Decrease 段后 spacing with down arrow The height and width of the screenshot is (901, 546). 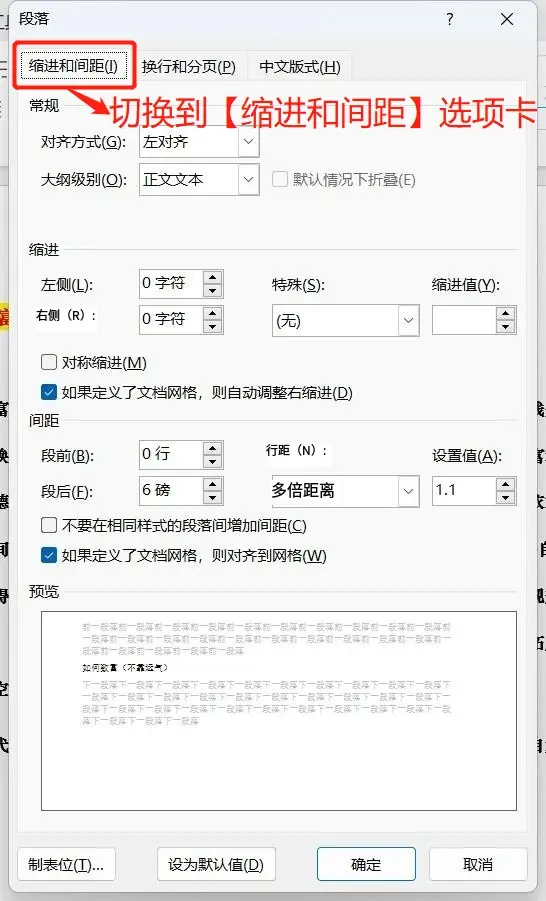[213, 497]
